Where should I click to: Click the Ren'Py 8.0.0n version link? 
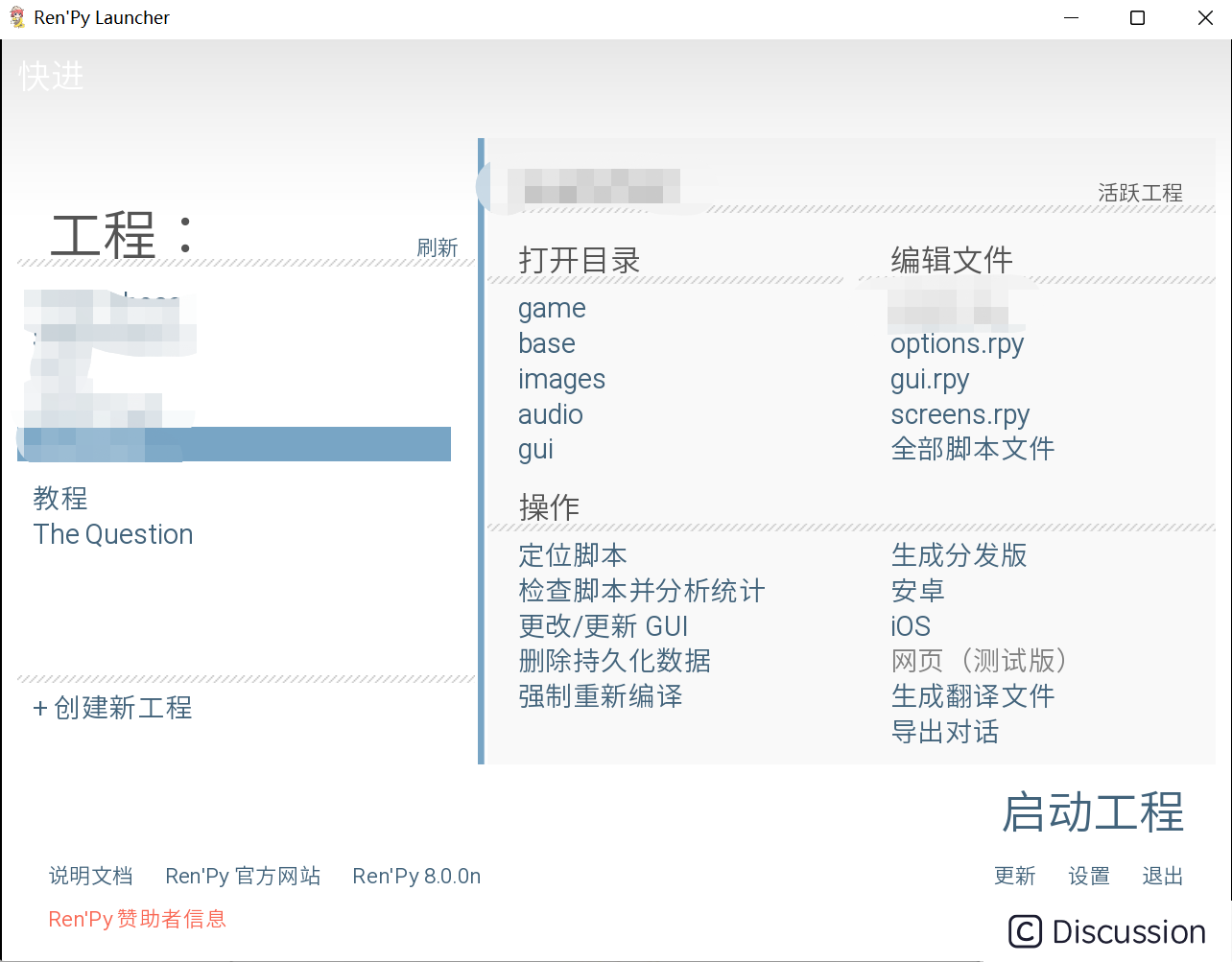pos(416,876)
